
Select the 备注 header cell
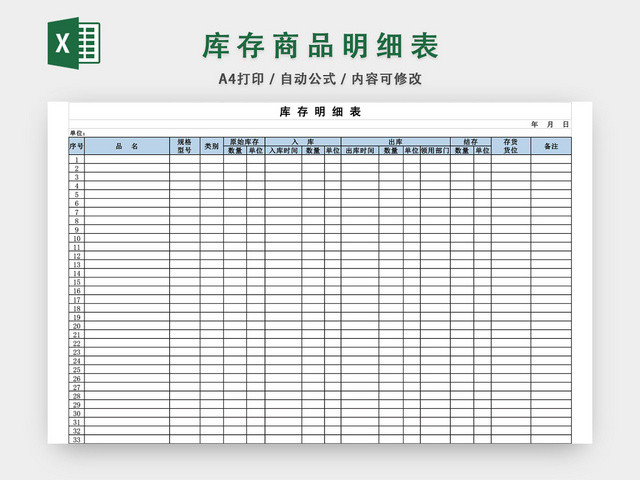pyautogui.click(x=551, y=146)
